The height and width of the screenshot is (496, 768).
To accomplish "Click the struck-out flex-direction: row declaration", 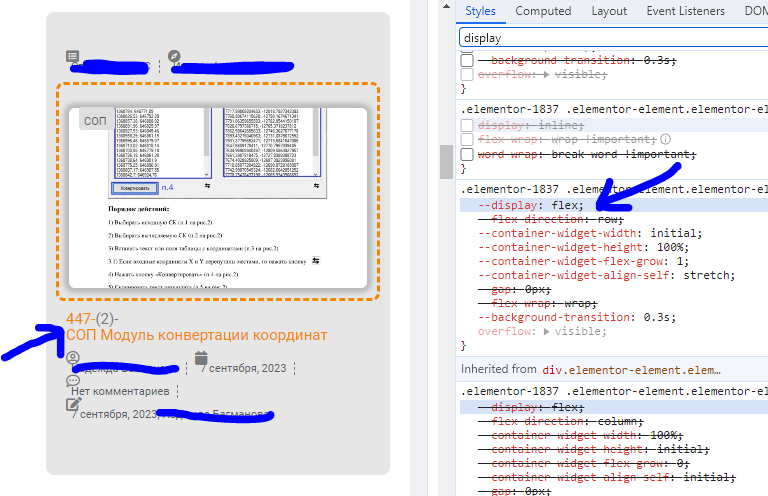I will click(551, 219).
